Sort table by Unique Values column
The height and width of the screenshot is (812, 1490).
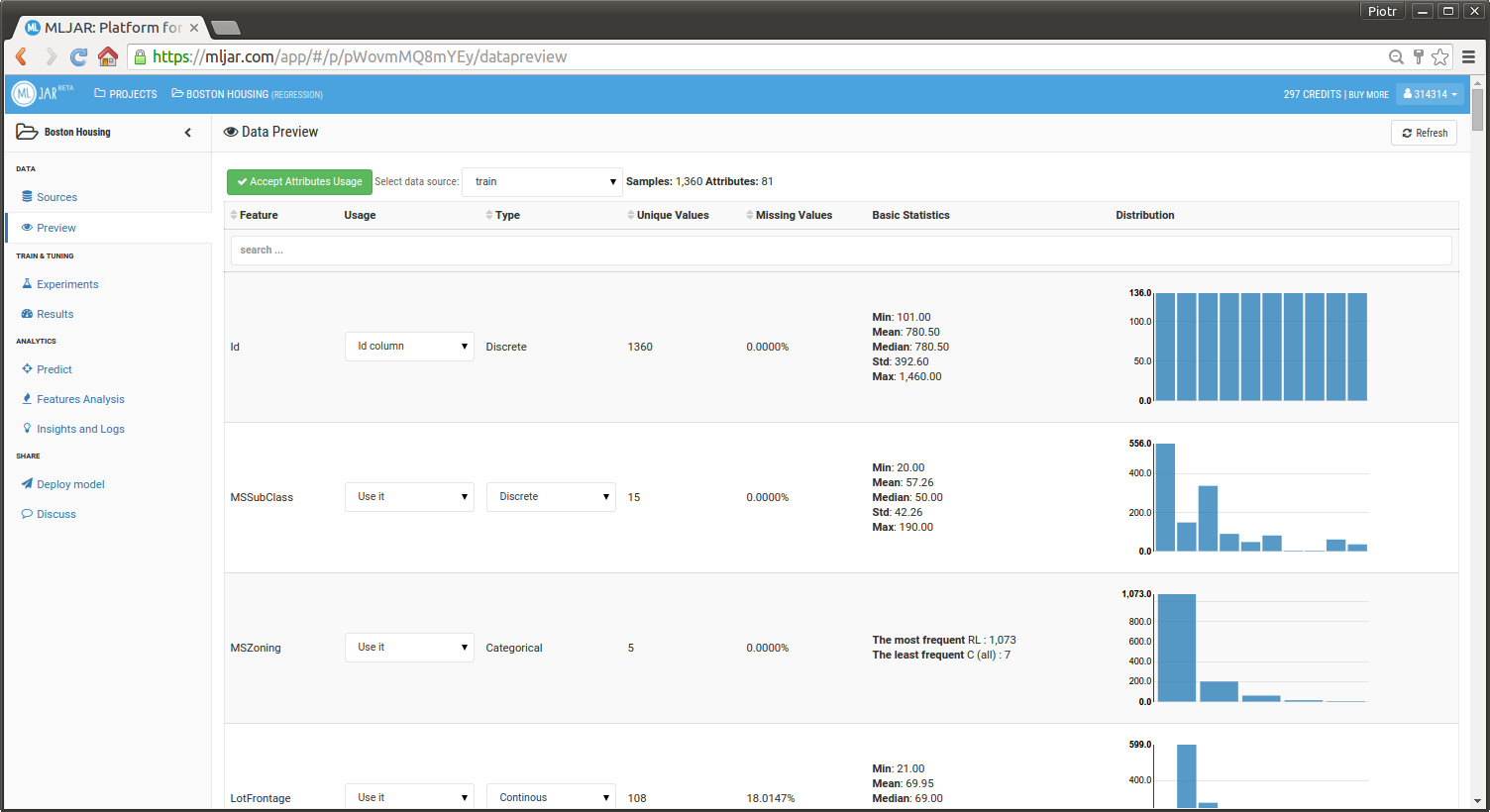tap(672, 215)
